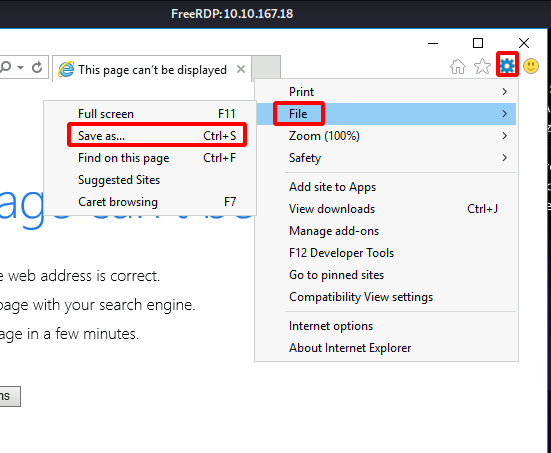Open a new blank tab

click(x=266, y=67)
